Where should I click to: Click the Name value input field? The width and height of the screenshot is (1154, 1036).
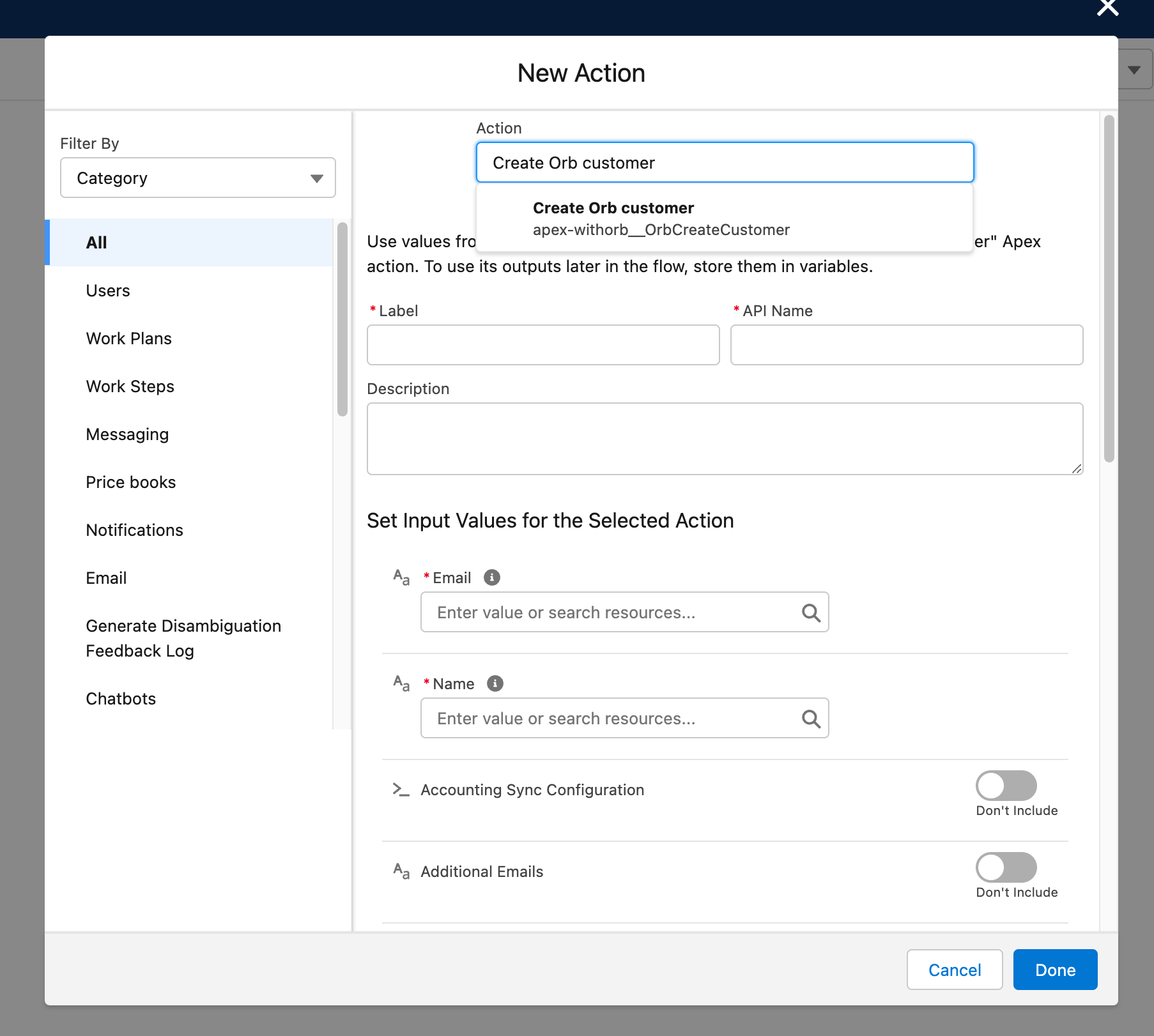(x=625, y=718)
